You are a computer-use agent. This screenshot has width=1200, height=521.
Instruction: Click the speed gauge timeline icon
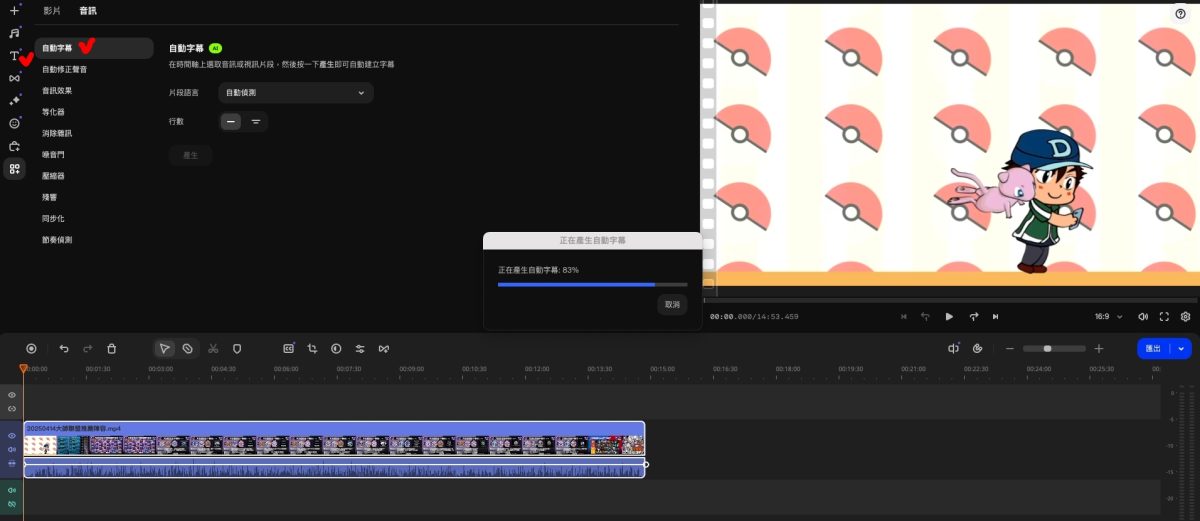[x=977, y=348]
